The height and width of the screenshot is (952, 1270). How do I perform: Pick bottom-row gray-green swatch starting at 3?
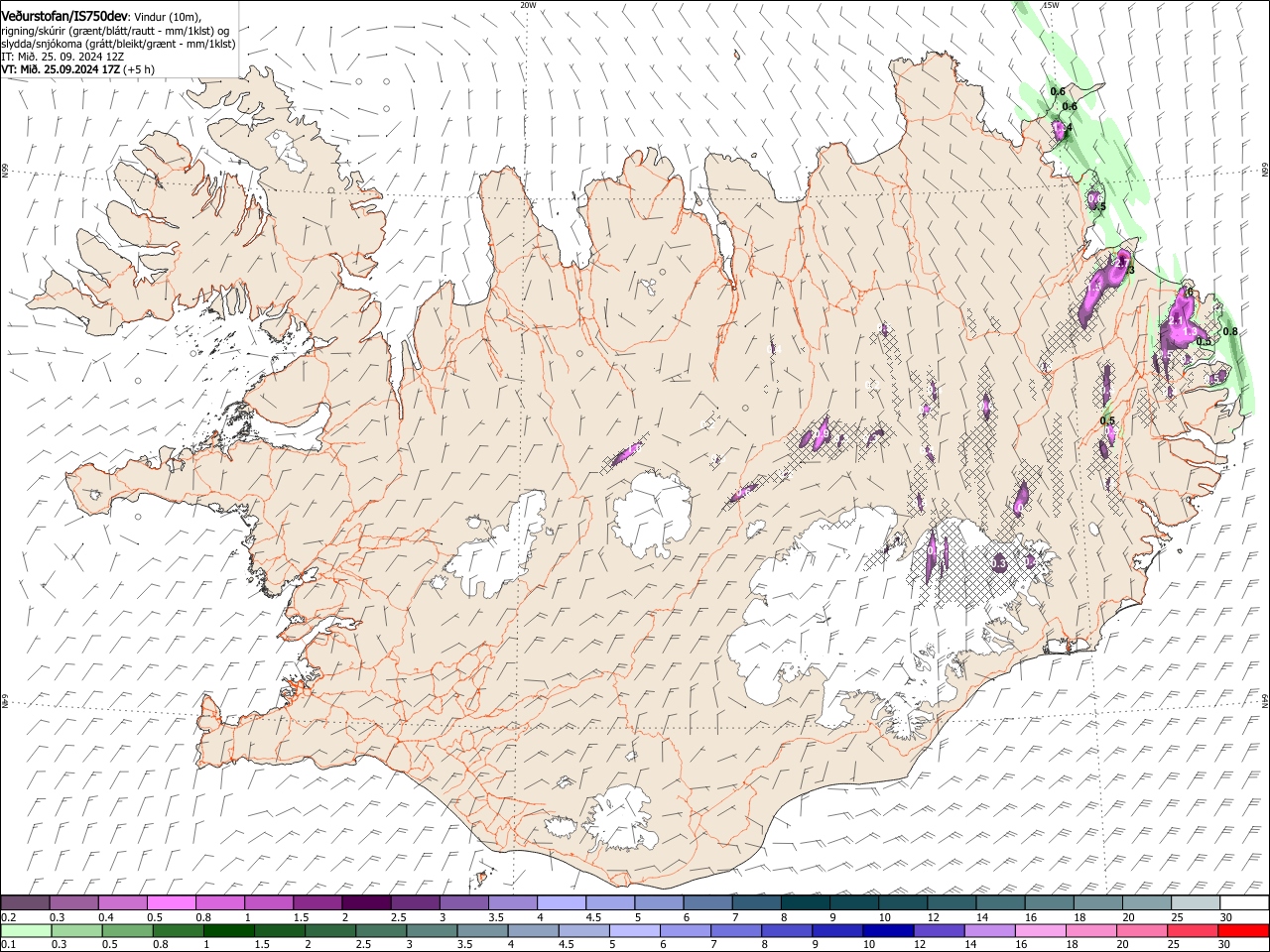[432, 931]
